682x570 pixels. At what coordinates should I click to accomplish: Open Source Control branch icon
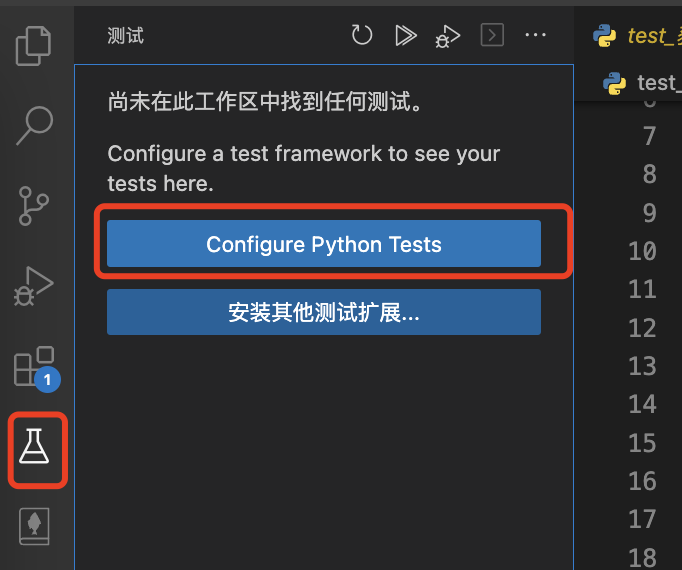pos(33,206)
